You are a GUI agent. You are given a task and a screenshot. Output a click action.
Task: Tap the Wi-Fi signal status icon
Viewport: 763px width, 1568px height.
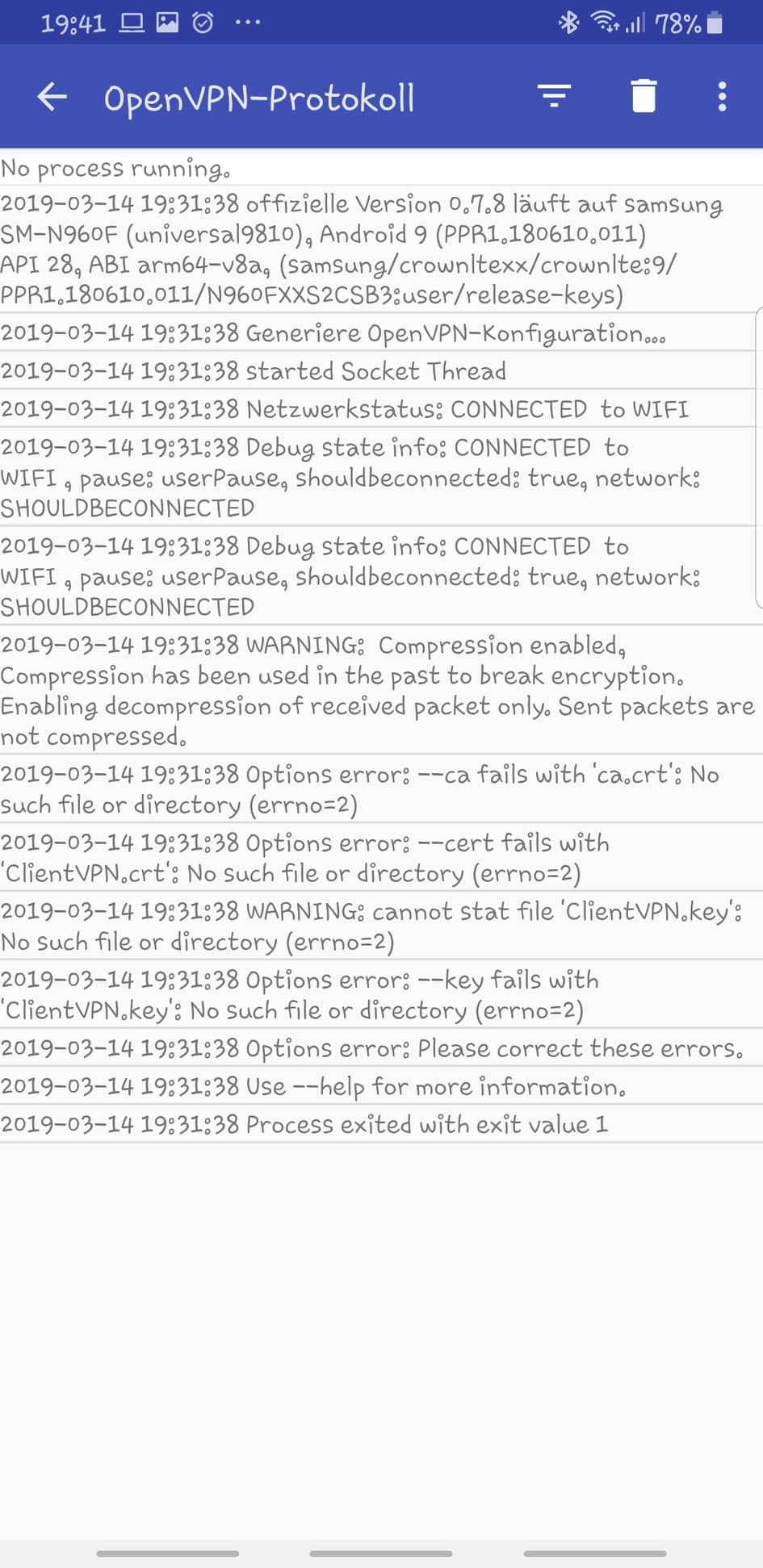(x=605, y=23)
